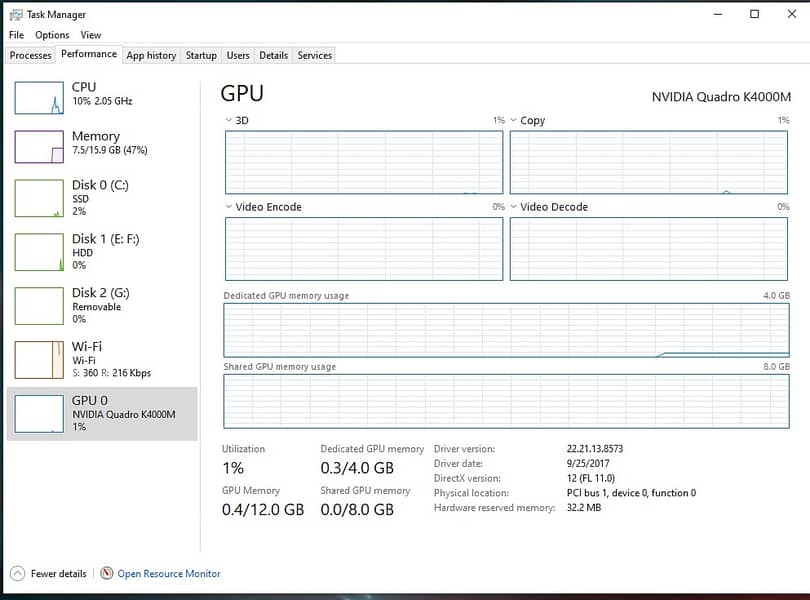Screen dimensions: 810x600
Task: Open the 3D engine graph dropdown
Action: (230, 120)
